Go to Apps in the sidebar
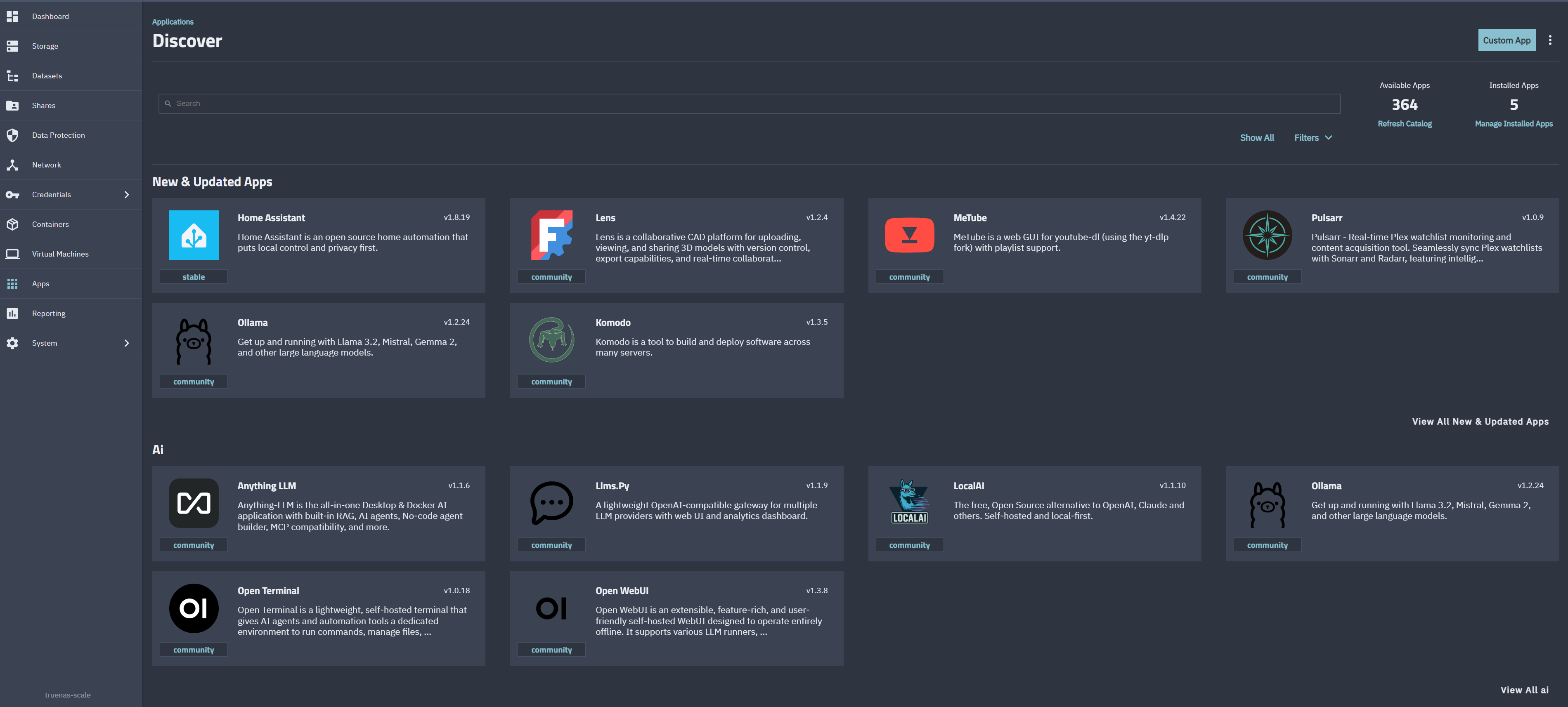1568x707 pixels. pyautogui.click(x=71, y=284)
